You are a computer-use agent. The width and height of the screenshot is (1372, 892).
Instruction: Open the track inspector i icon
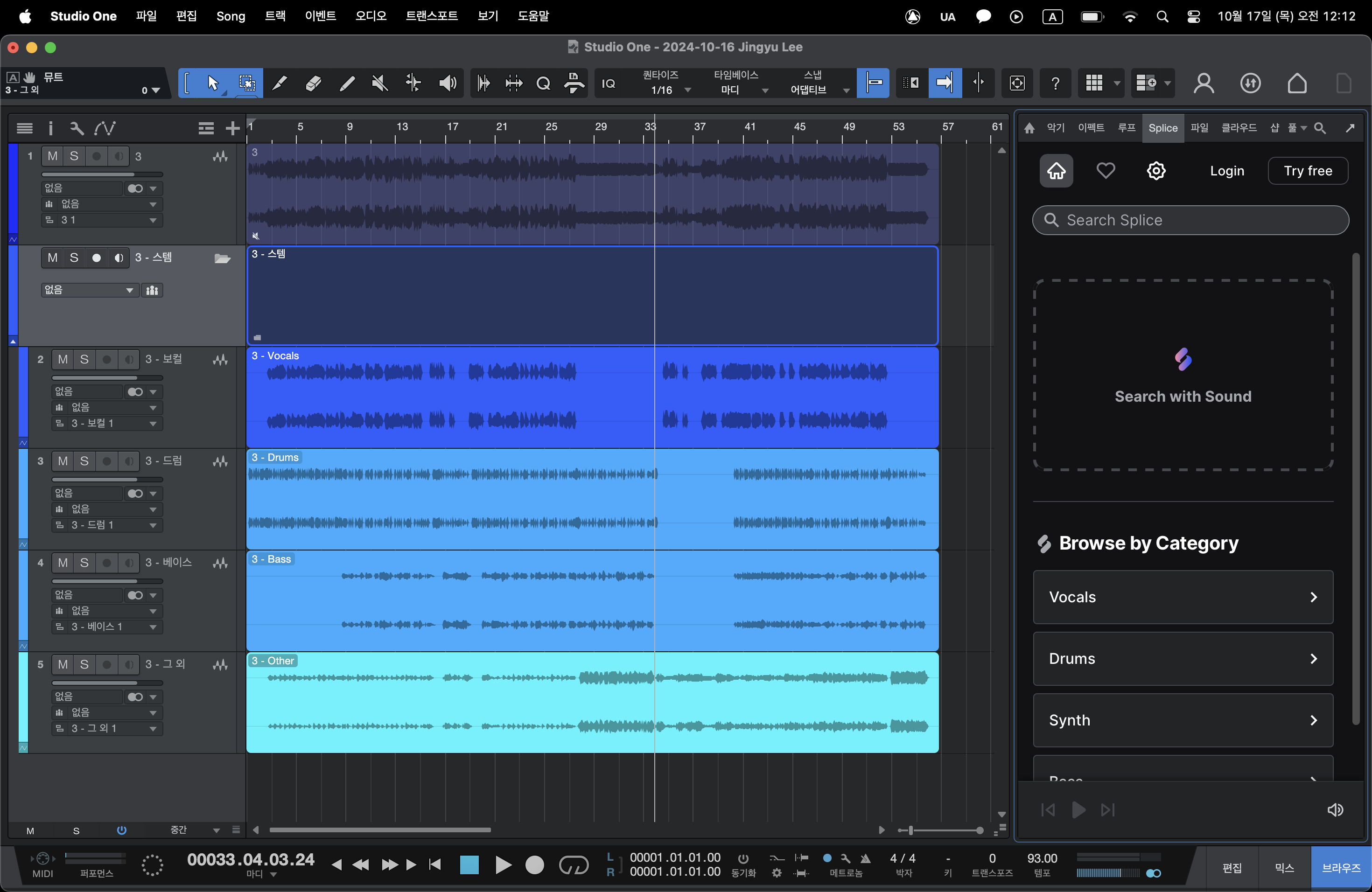[x=51, y=128]
